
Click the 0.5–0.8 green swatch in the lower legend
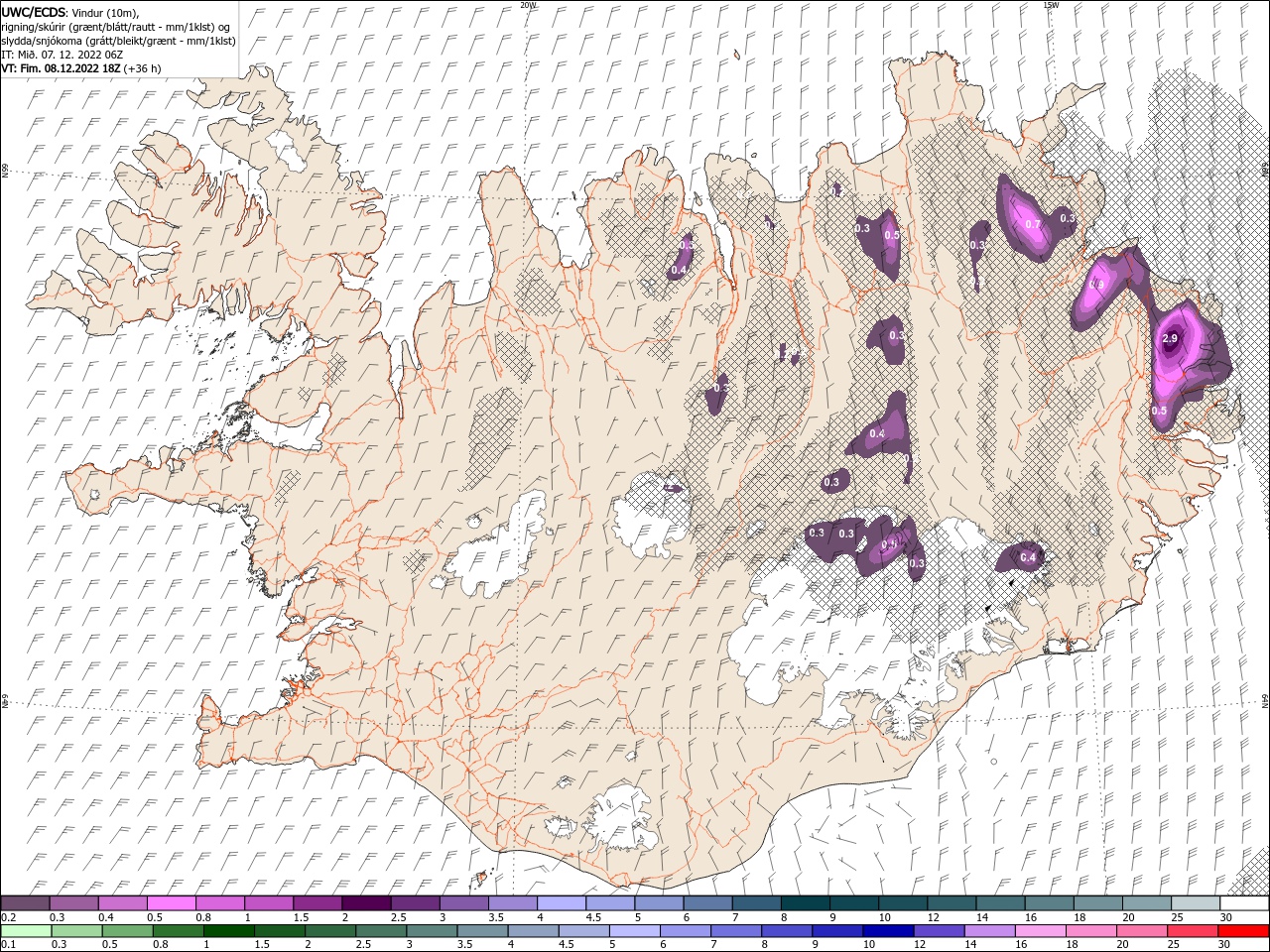click(x=127, y=931)
